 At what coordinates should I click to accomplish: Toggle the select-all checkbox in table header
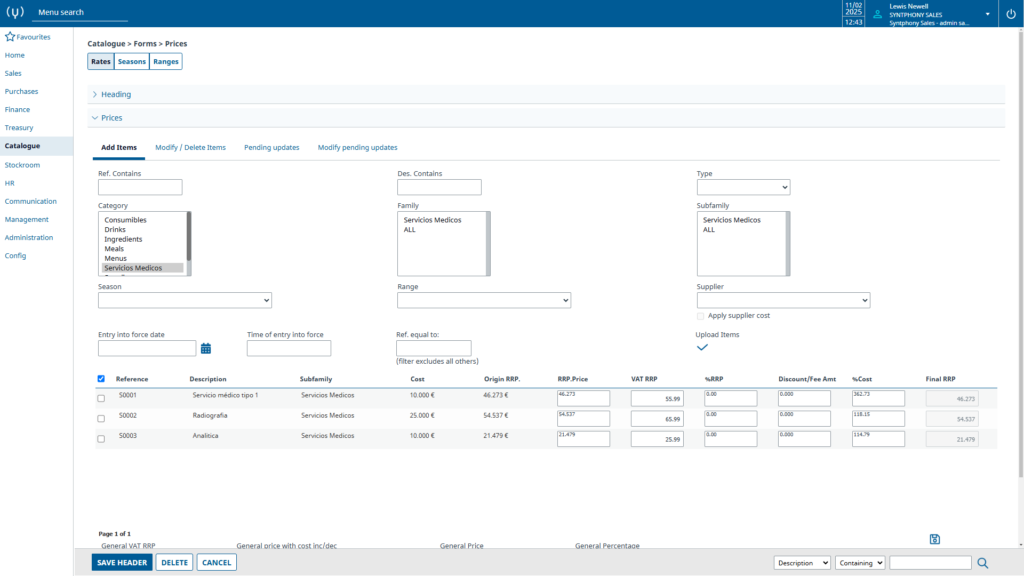(x=101, y=379)
